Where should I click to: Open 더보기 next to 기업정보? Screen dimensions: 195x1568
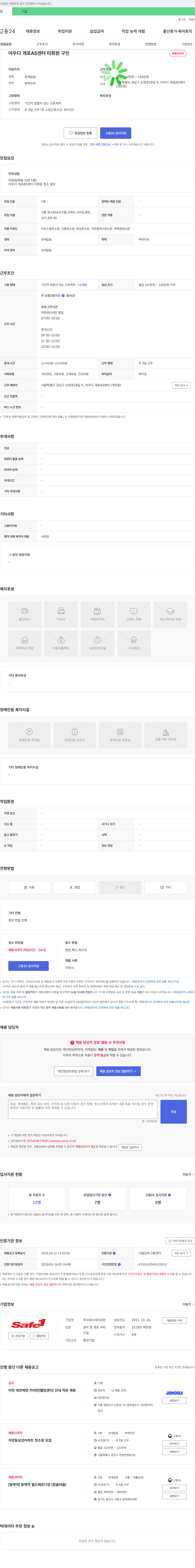click(188, 1304)
